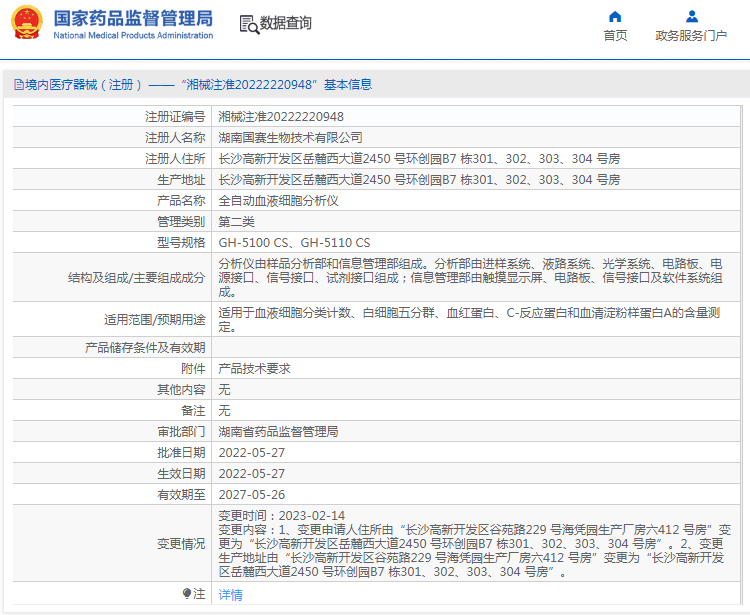Click the 数据查询 label
This screenshot has width=750, height=615.
coord(286,23)
